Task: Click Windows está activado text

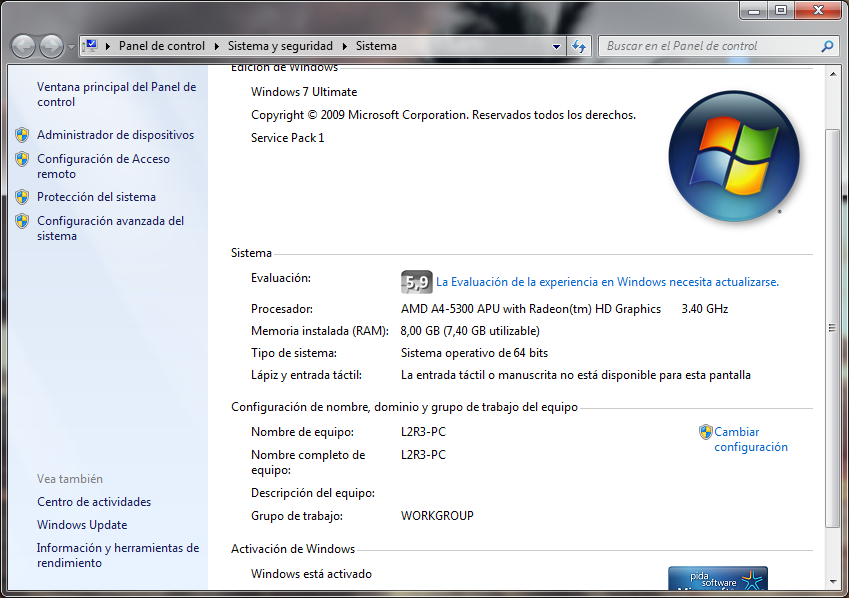Action: click(311, 574)
